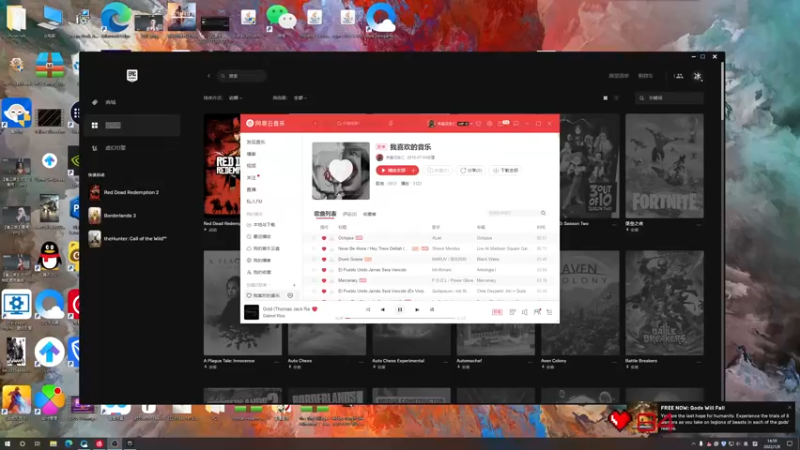This screenshot has width=800, height=450.
Task: Open Epic filter dropdown
Action: (301, 97)
